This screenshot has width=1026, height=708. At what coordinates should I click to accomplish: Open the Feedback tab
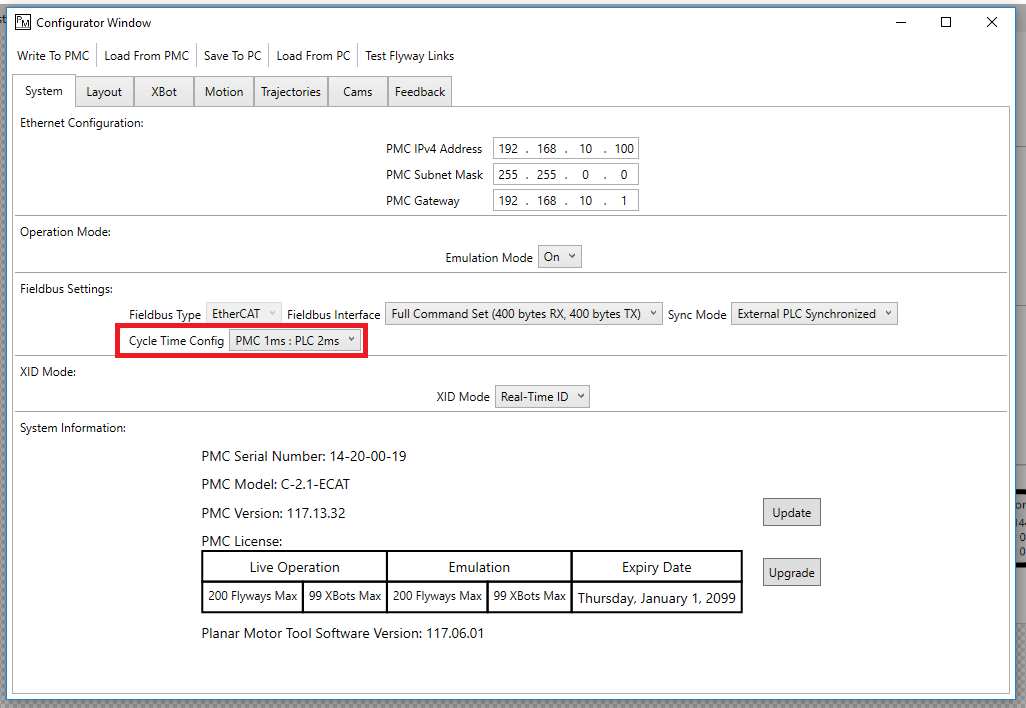click(x=420, y=92)
